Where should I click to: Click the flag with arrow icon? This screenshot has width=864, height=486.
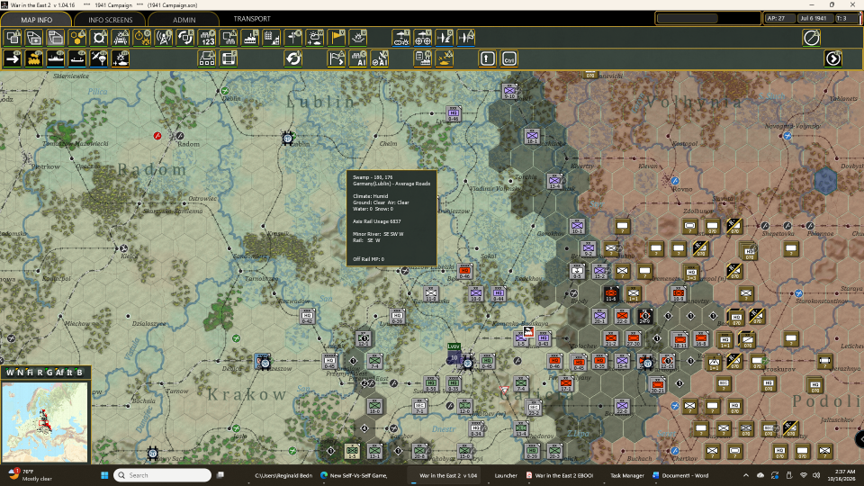(337, 58)
